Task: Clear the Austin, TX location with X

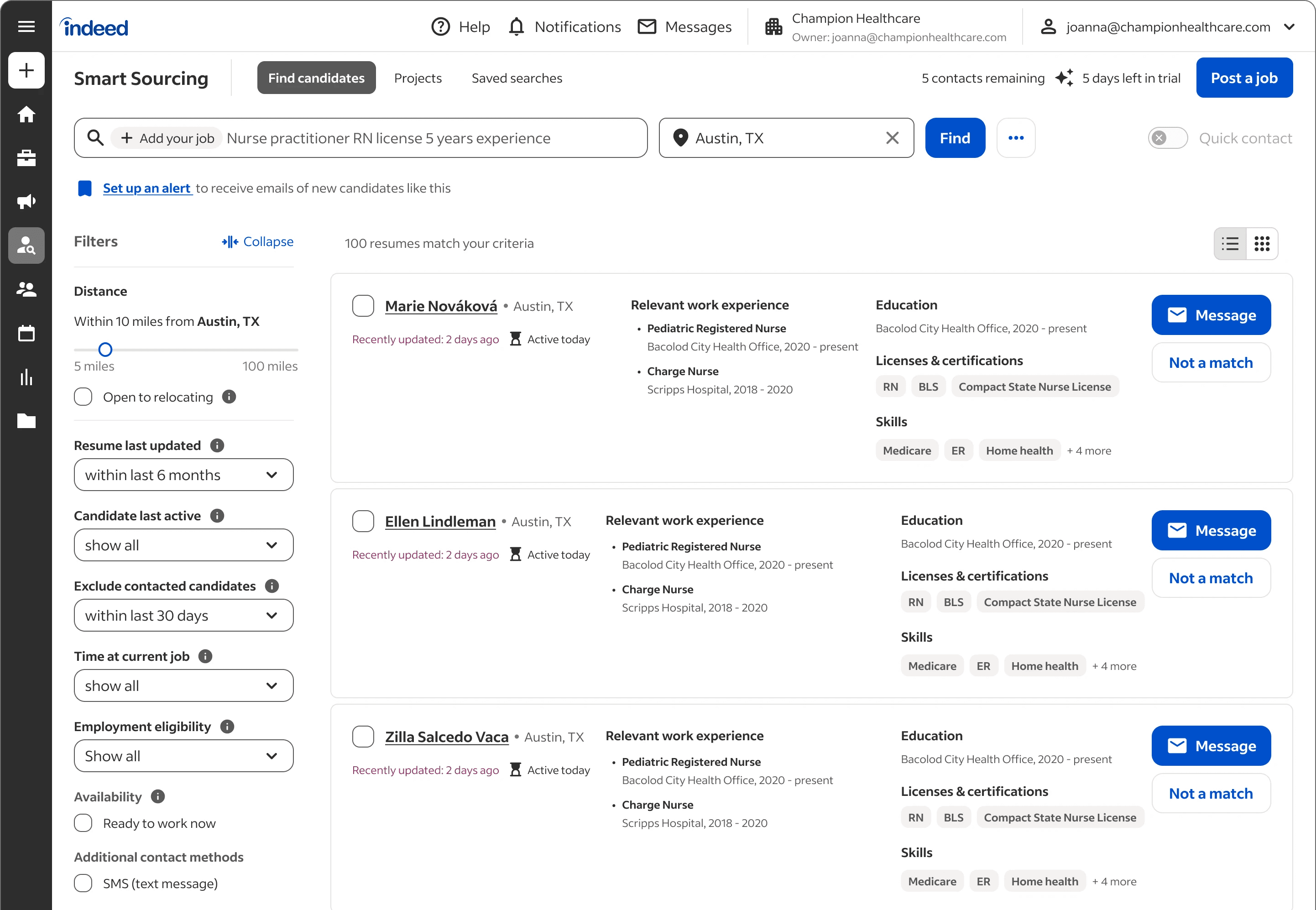Action: click(x=892, y=138)
